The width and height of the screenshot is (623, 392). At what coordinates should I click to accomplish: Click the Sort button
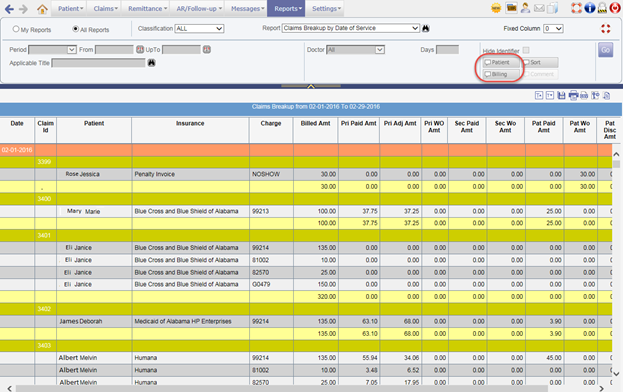tap(540, 62)
